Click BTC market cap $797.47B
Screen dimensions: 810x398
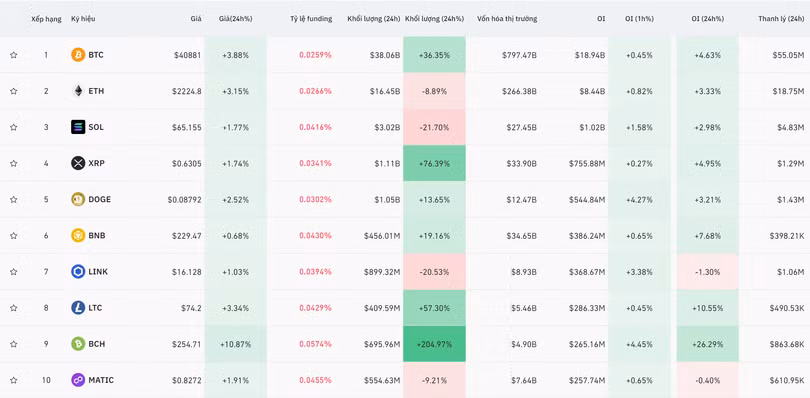[x=519, y=55]
